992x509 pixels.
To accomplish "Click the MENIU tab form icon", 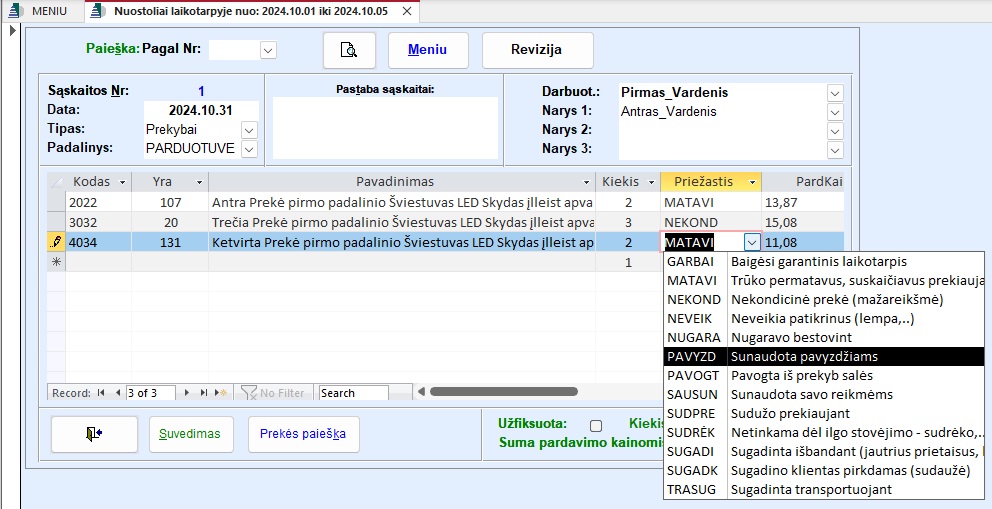I will (x=16, y=11).
